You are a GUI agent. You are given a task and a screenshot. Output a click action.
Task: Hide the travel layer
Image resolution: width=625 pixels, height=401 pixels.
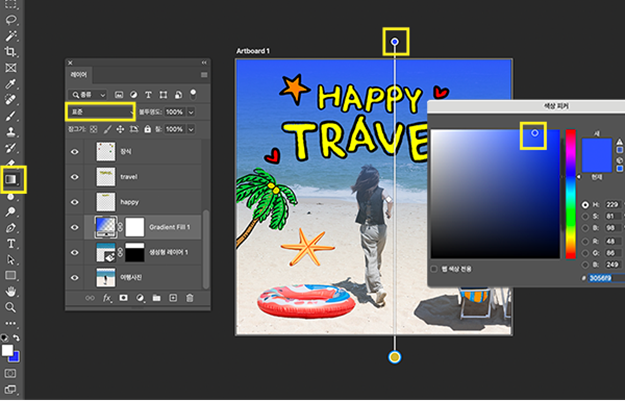coord(75,177)
